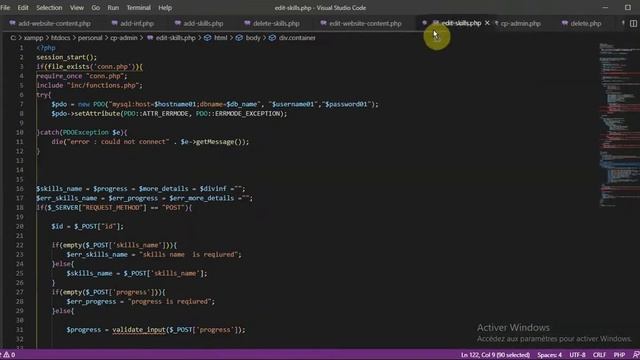Open the View menu
640x360 pixels.
(x=77, y=8)
